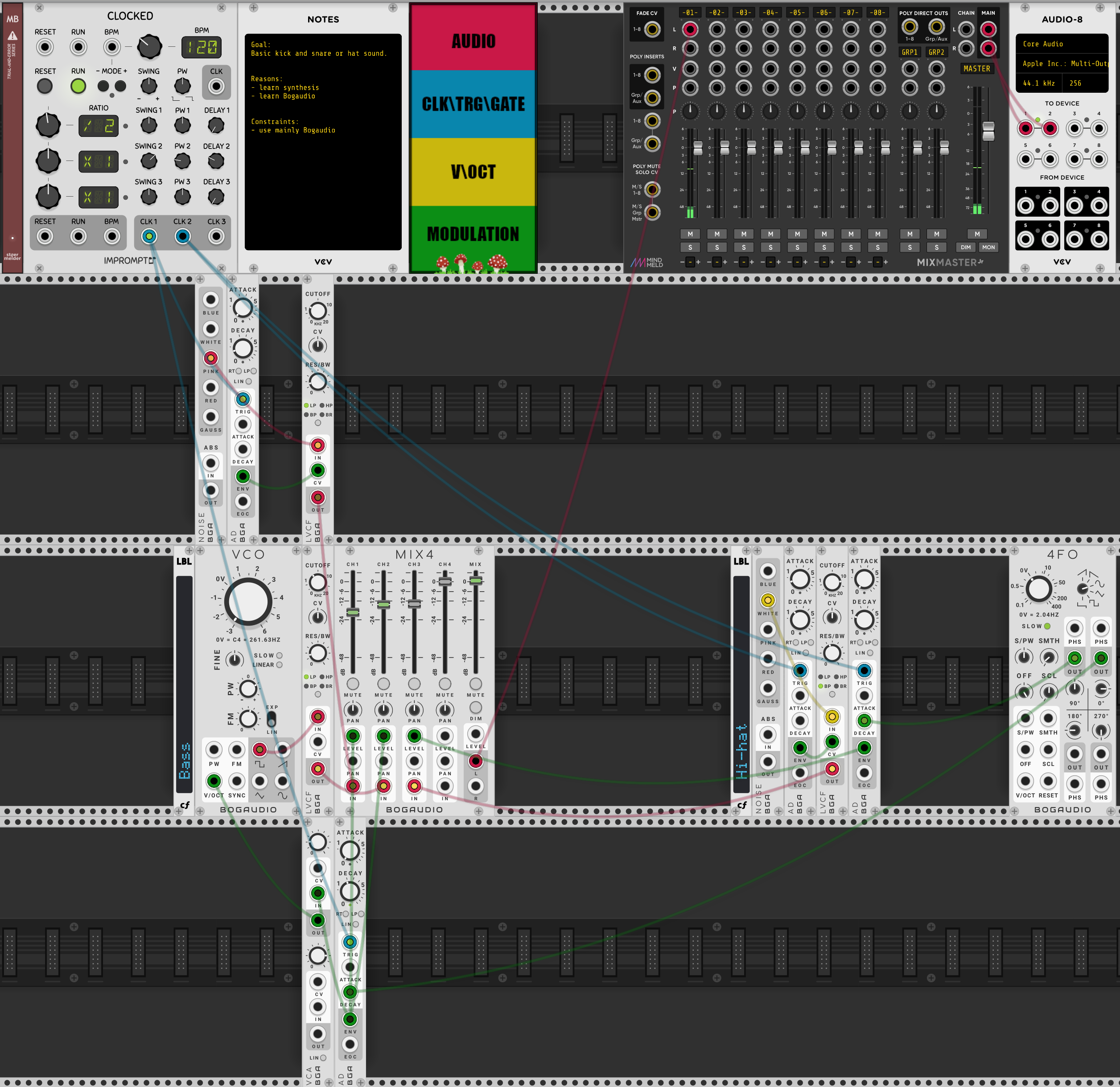Toggle the MON button on MixMaster
1120x1087 pixels.
tap(988, 247)
